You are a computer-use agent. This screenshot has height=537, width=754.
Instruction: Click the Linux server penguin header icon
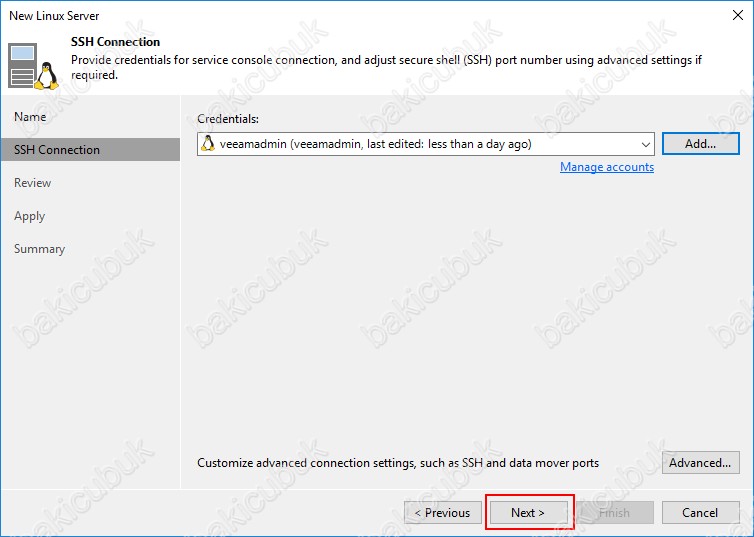(33, 66)
